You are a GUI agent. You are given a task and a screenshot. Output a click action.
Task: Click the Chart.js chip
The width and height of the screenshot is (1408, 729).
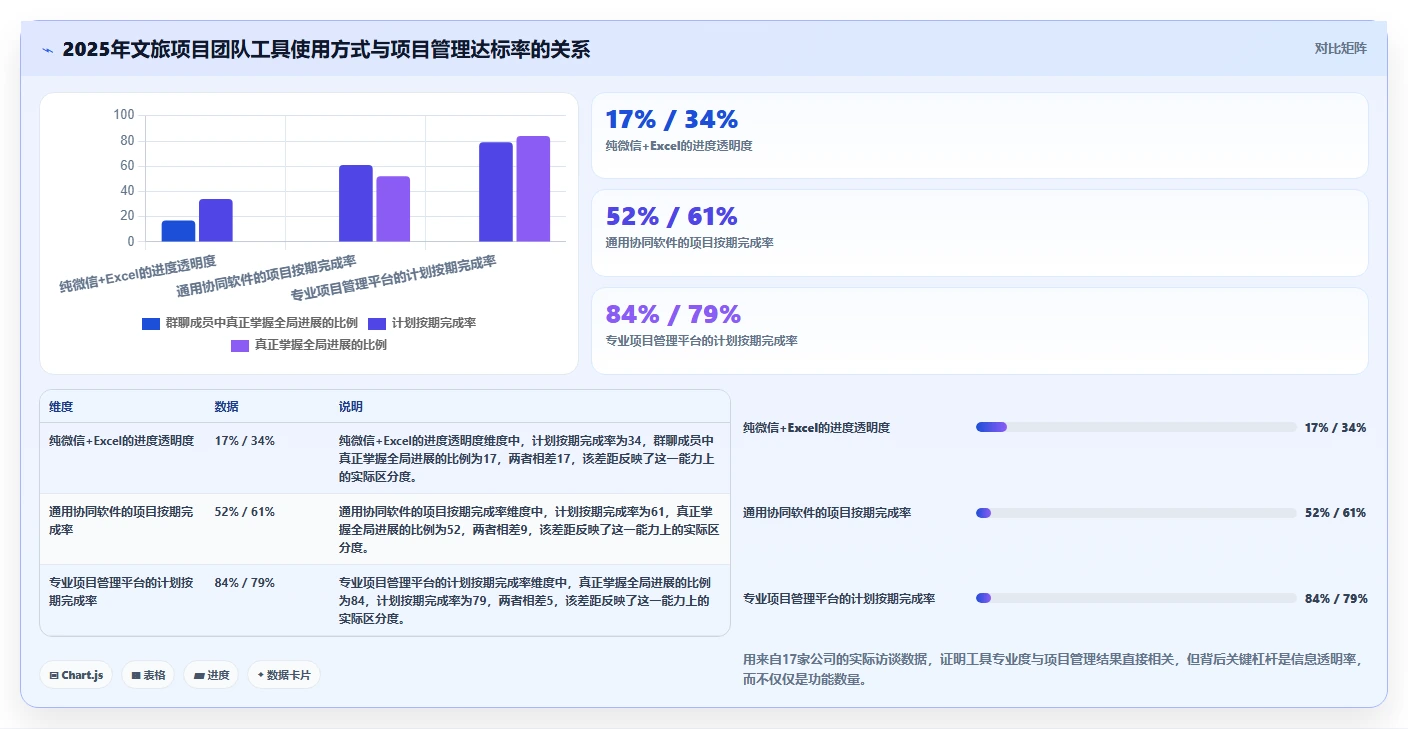click(x=77, y=675)
